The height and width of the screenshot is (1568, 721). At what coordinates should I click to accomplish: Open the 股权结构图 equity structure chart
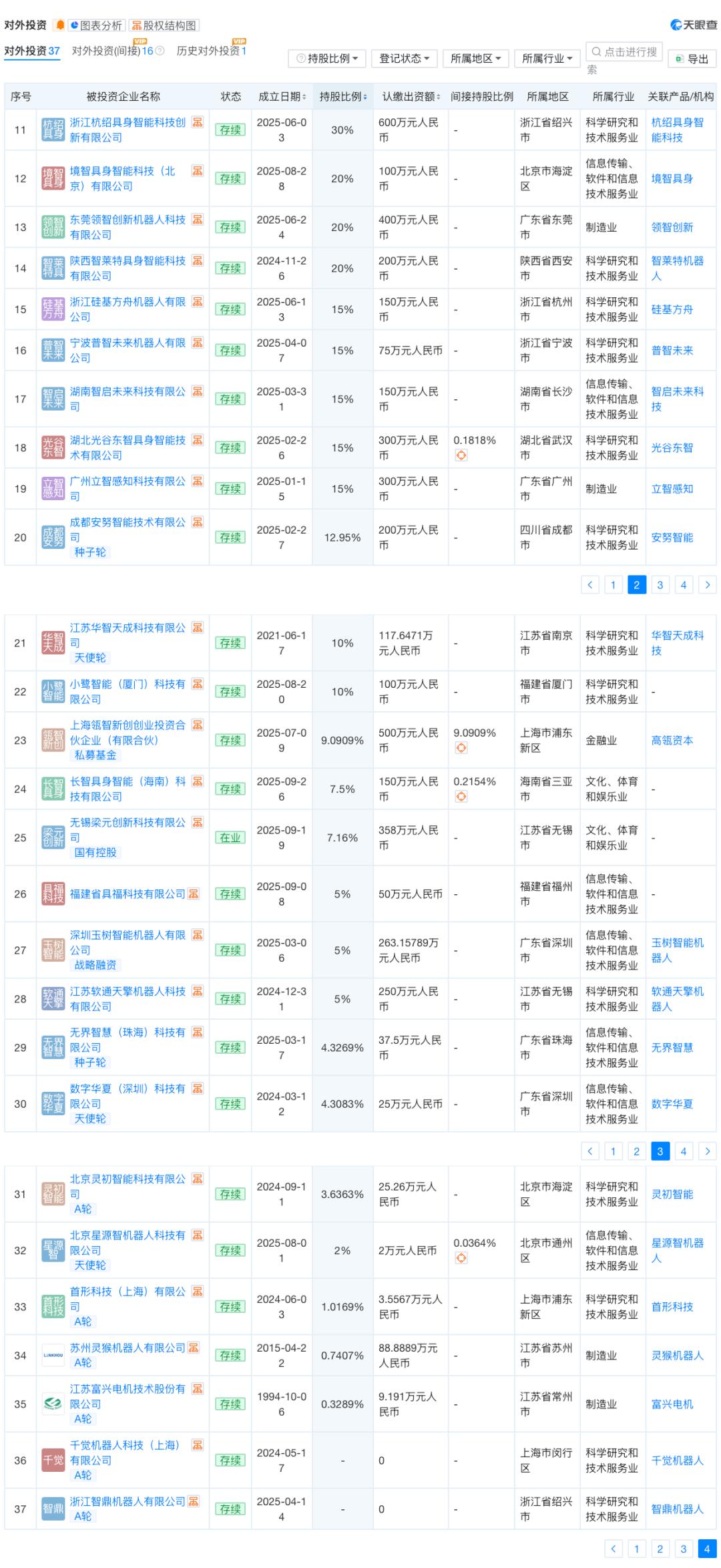pos(164,25)
